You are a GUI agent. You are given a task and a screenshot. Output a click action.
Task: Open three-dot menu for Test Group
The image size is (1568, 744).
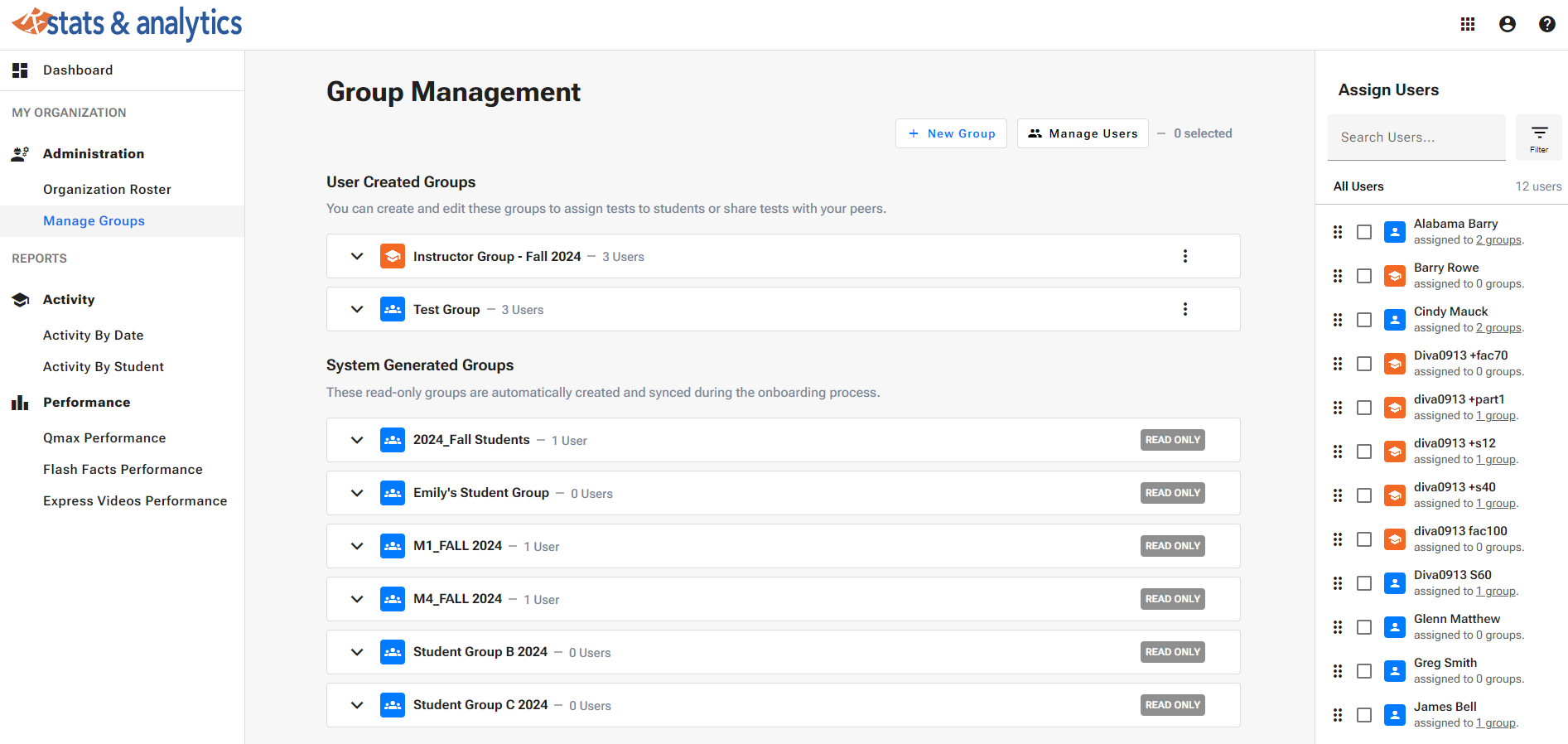[x=1184, y=309]
